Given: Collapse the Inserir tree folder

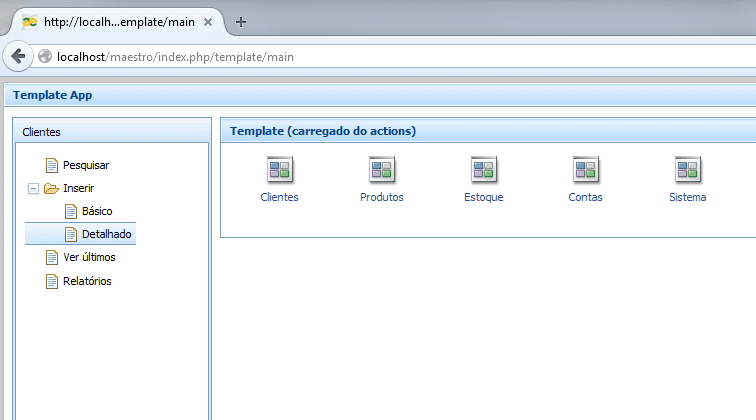Looking at the screenshot, I should pos(33,189).
